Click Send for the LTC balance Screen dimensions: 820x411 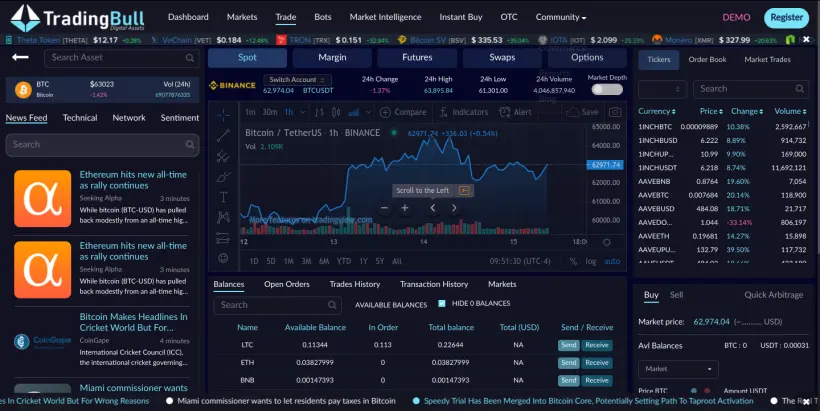tap(568, 345)
